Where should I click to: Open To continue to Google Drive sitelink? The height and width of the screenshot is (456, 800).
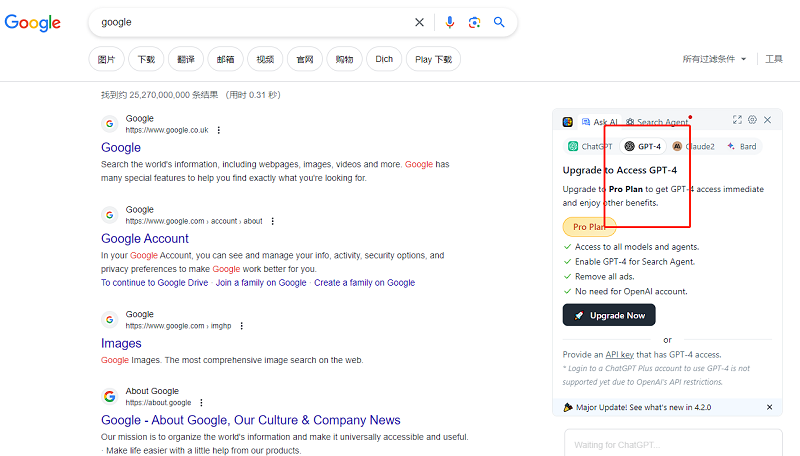[x=155, y=283]
